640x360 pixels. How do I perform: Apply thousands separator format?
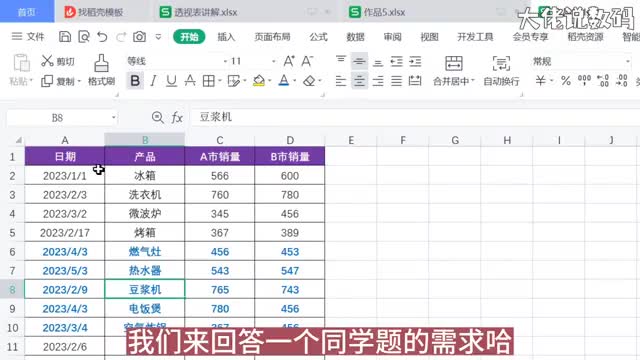tap(584, 80)
